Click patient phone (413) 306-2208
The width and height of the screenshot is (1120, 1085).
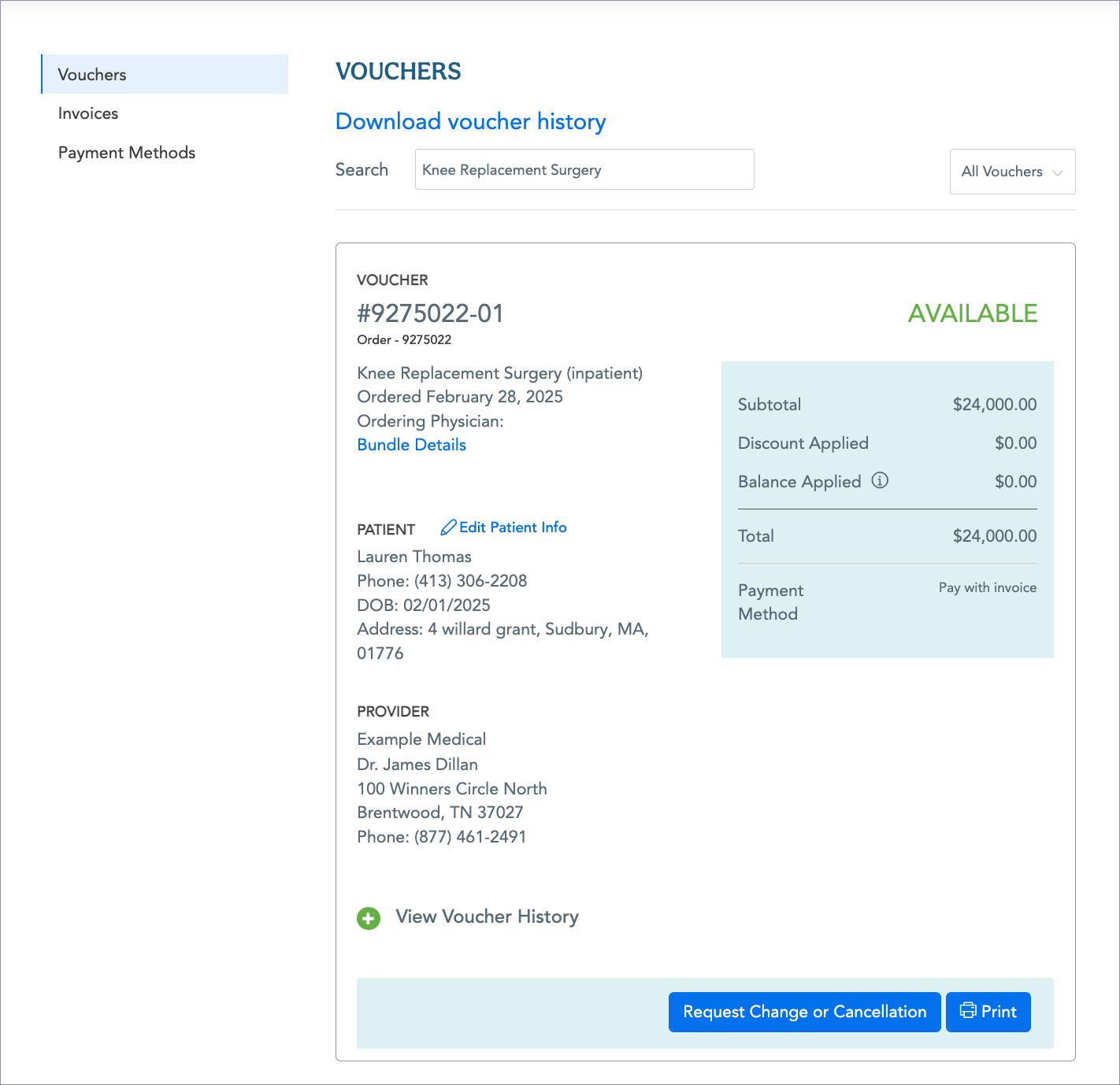click(x=470, y=581)
